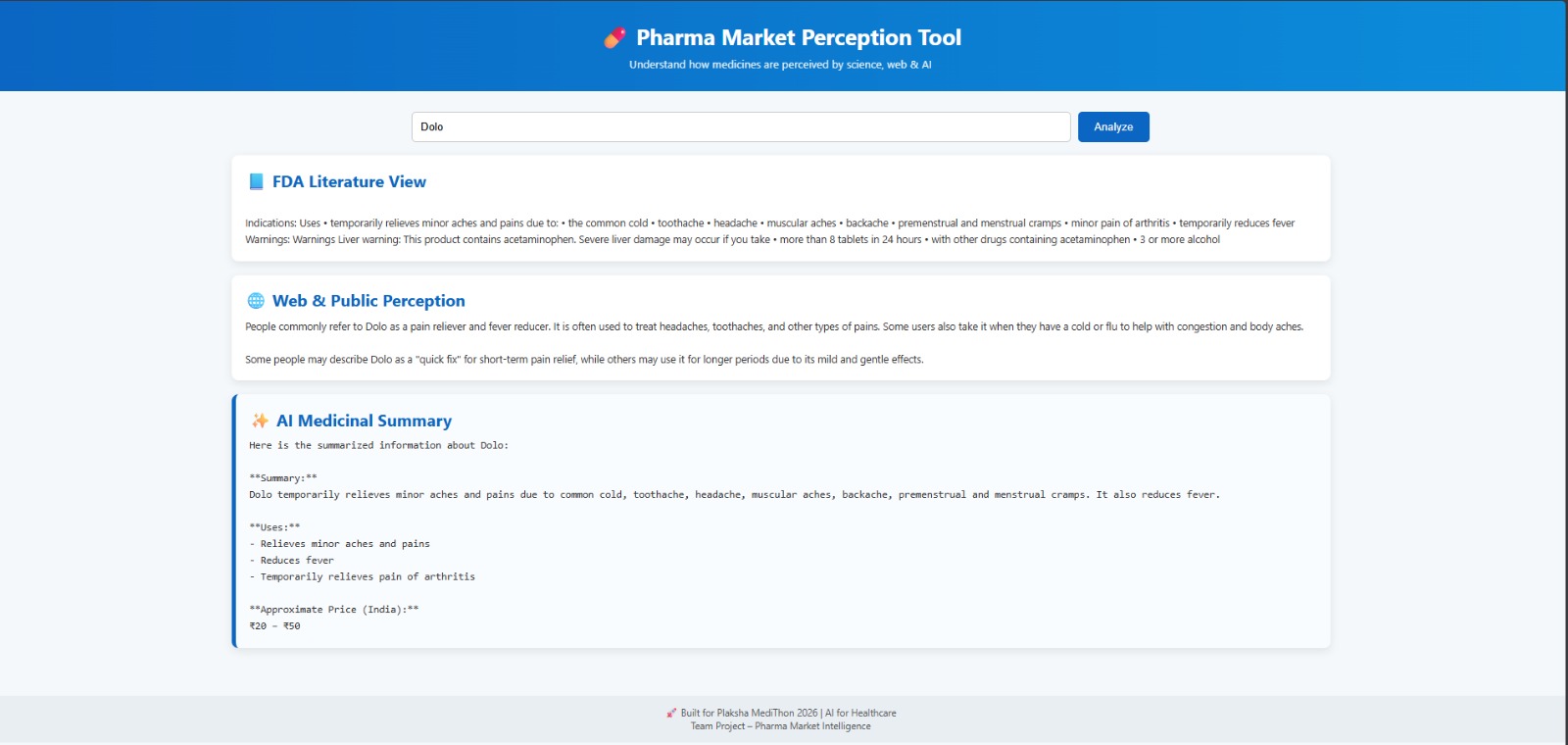The height and width of the screenshot is (745, 1568).
Task: Click the Indications line in FDA card
Action: tap(769, 223)
